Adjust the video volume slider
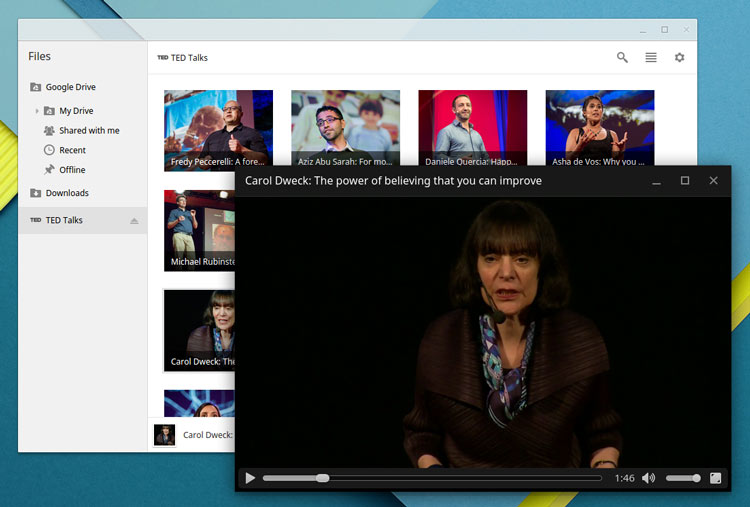Viewport: 750px width, 507px height. (x=683, y=478)
